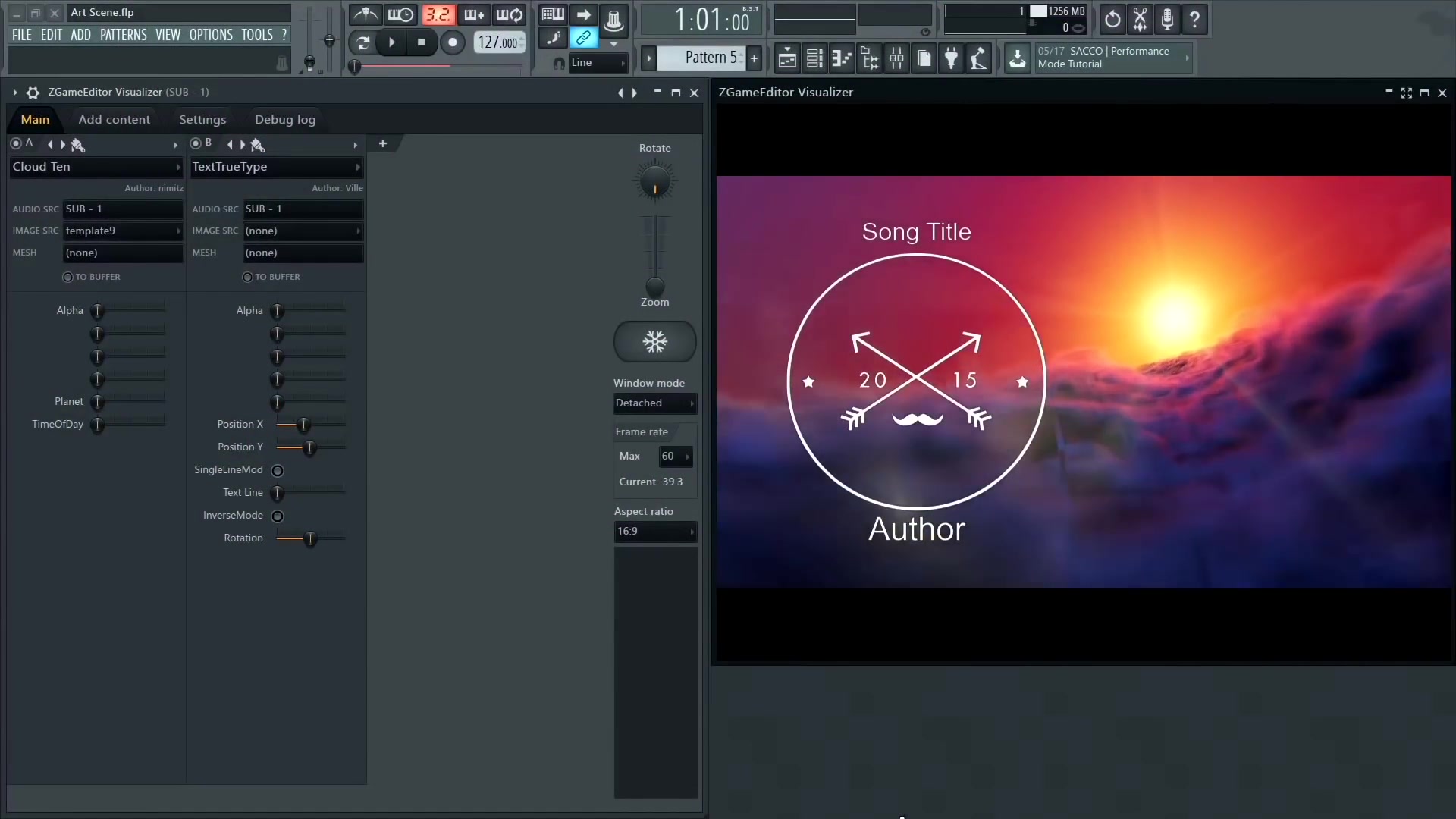Open the Mixer icon

pyautogui.click(x=896, y=58)
